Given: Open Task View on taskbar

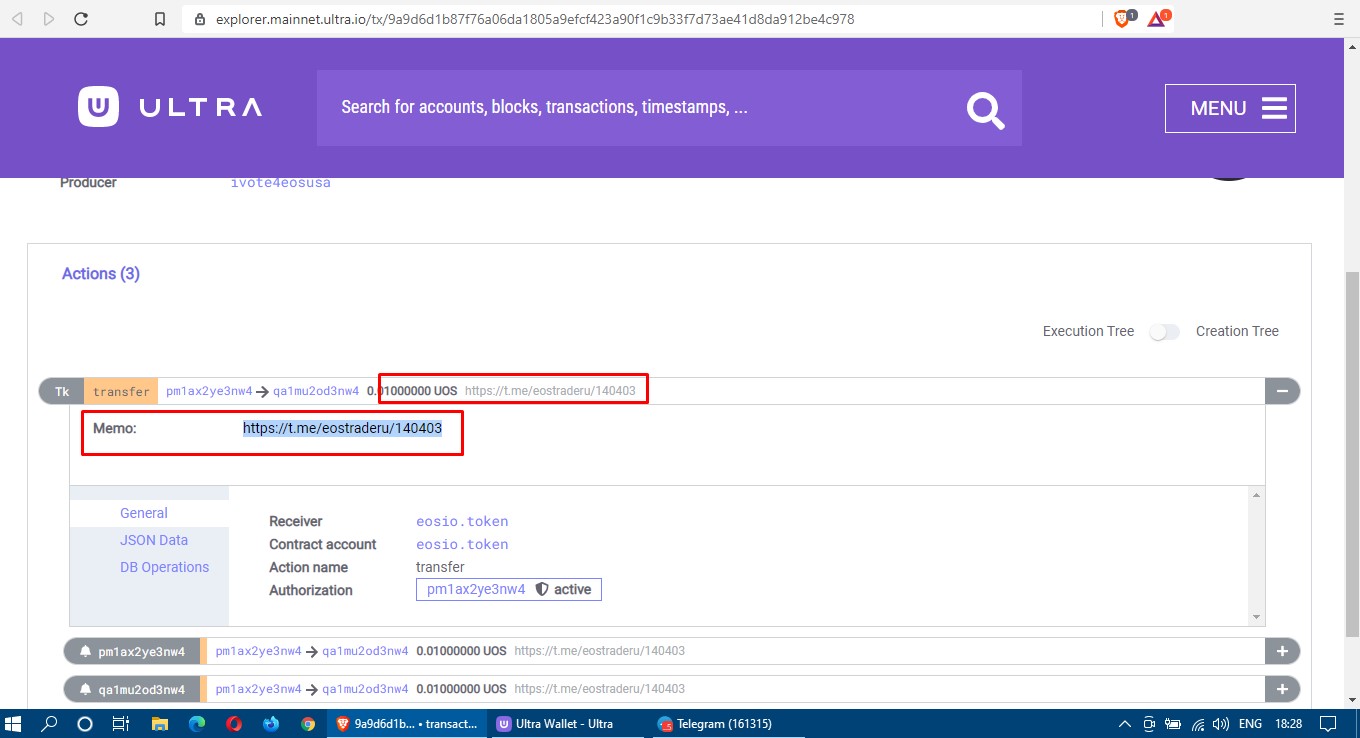Looking at the screenshot, I should [x=120, y=723].
